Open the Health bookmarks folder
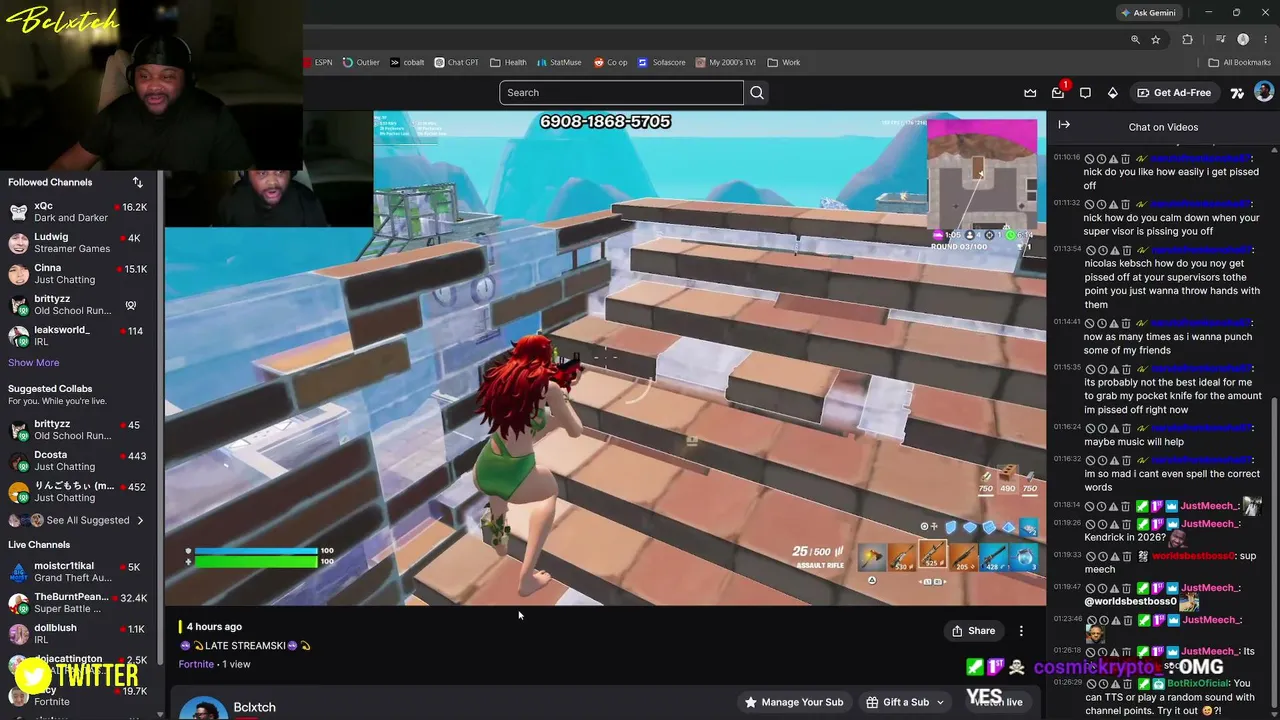The width and height of the screenshot is (1280, 720). (x=508, y=62)
